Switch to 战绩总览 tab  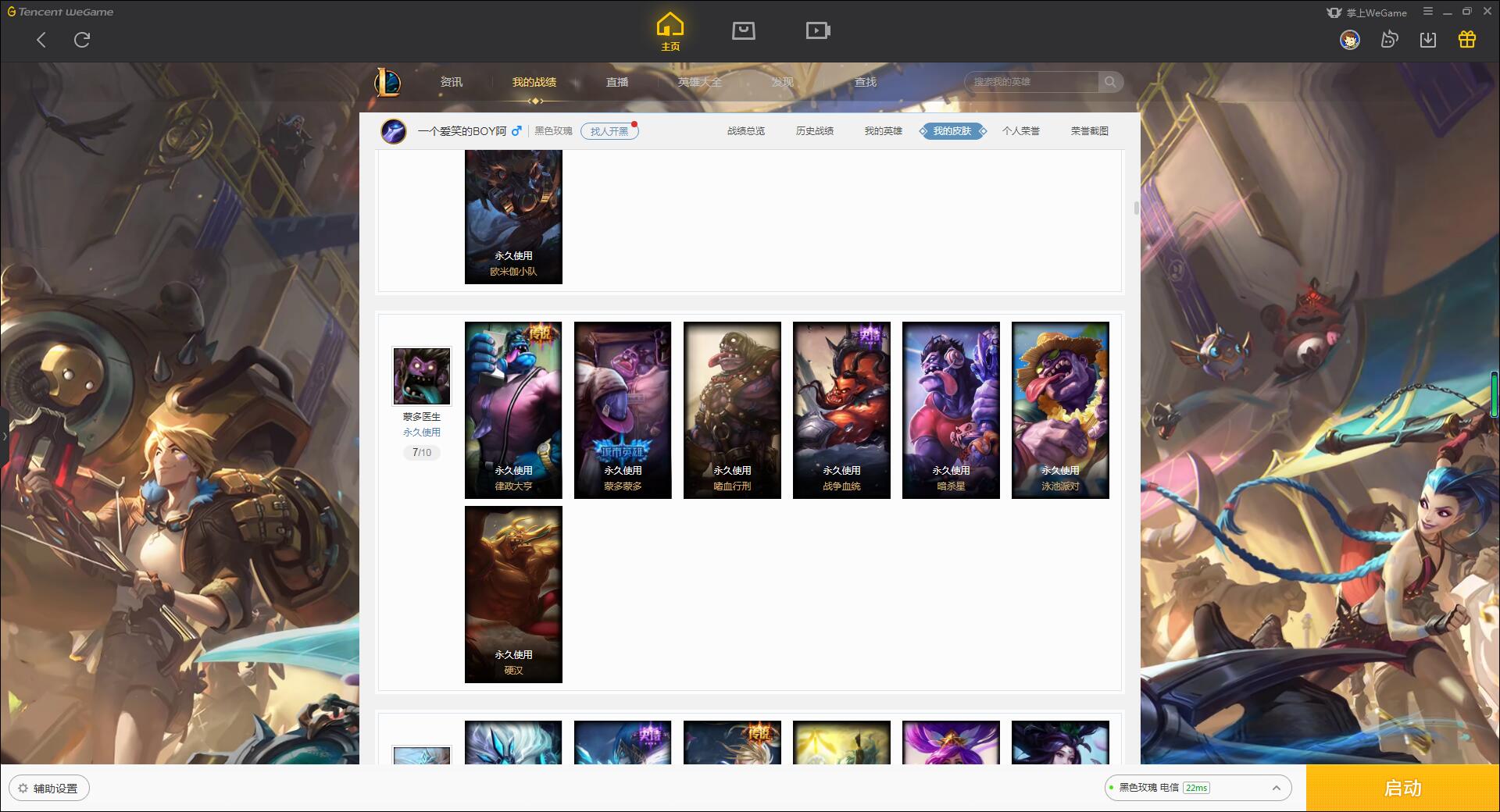[x=746, y=131]
